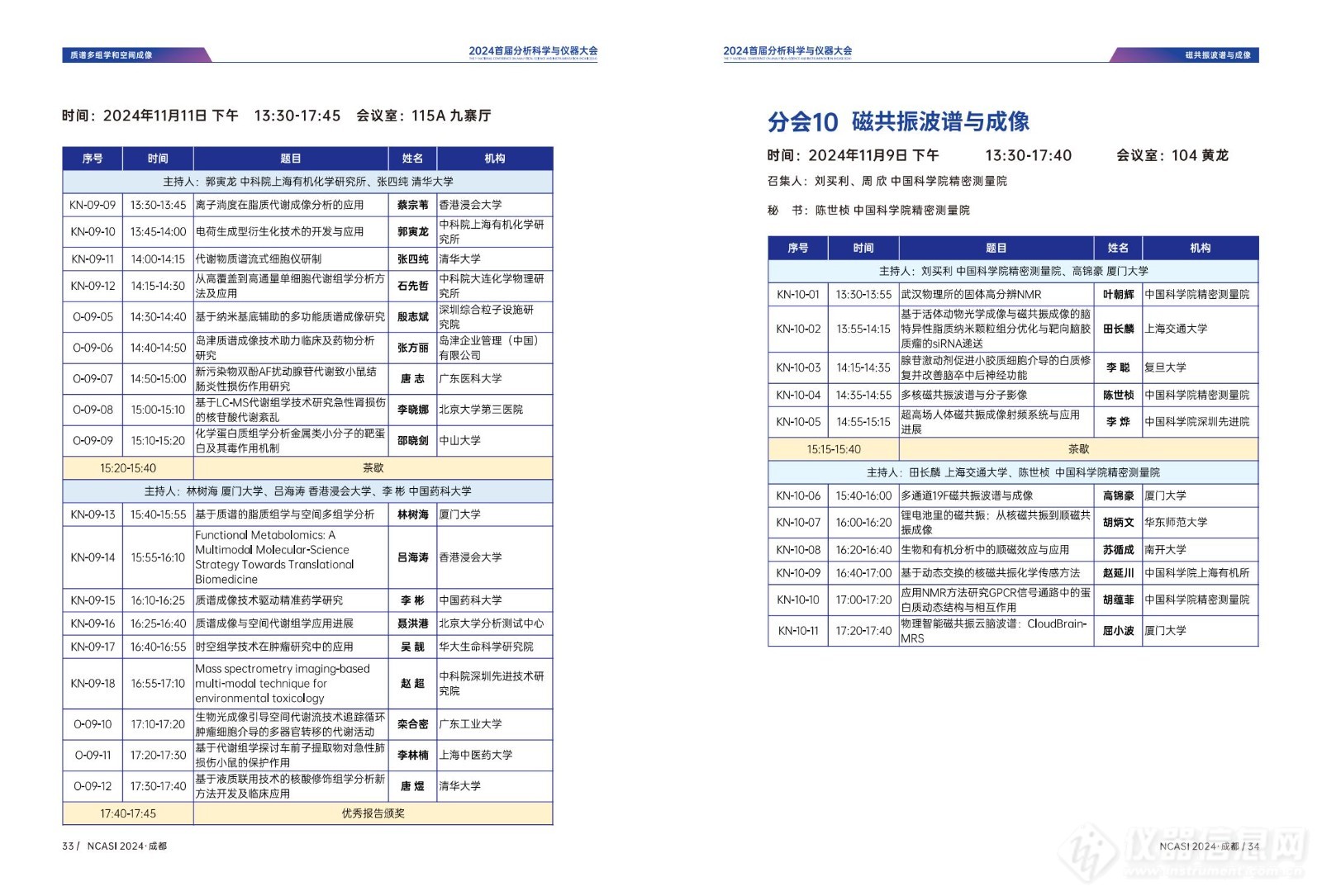Click the right page room text '会议室：104 黄龙'

pyautogui.click(x=1172, y=155)
